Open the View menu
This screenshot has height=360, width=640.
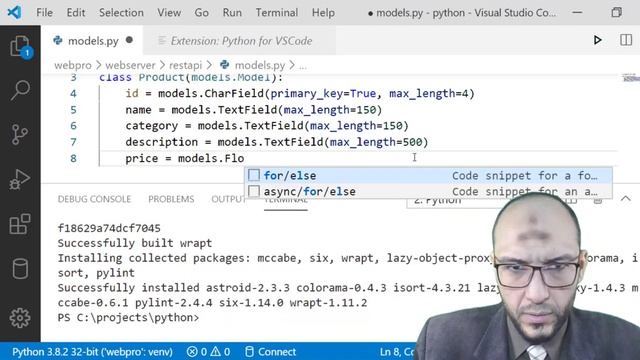point(169,13)
